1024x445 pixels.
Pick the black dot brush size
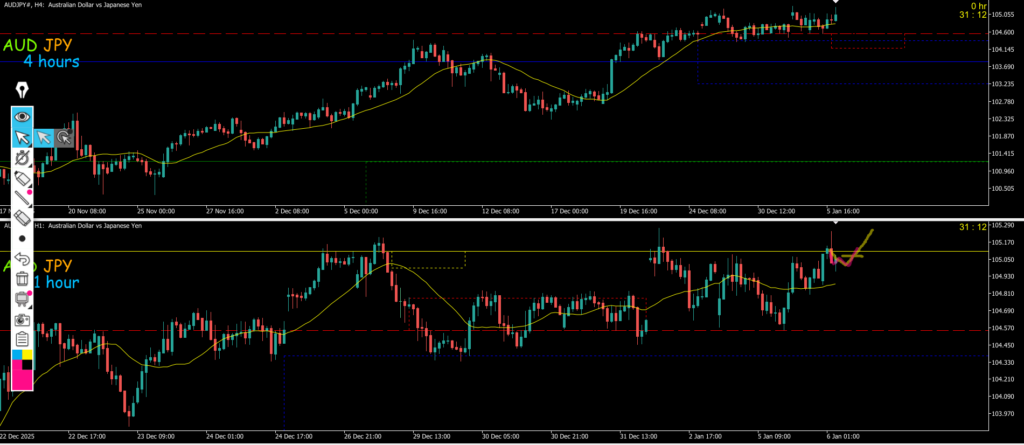(22, 239)
